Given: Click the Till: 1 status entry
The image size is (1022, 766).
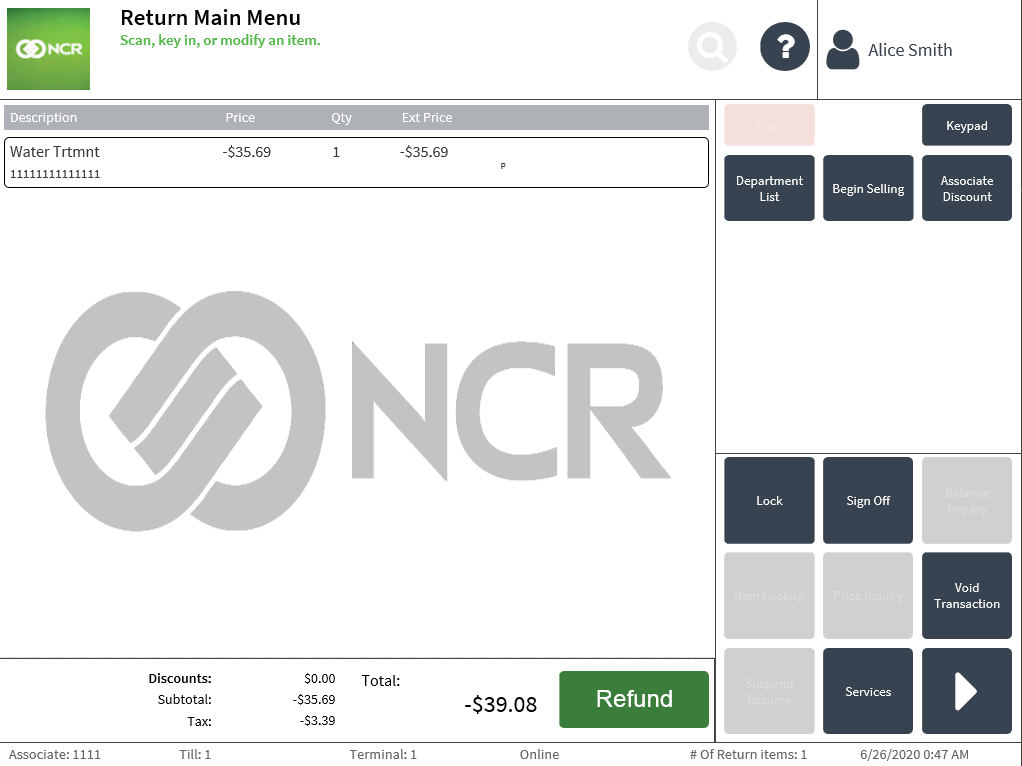Looking at the screenshot, I should tap(195, 754).
